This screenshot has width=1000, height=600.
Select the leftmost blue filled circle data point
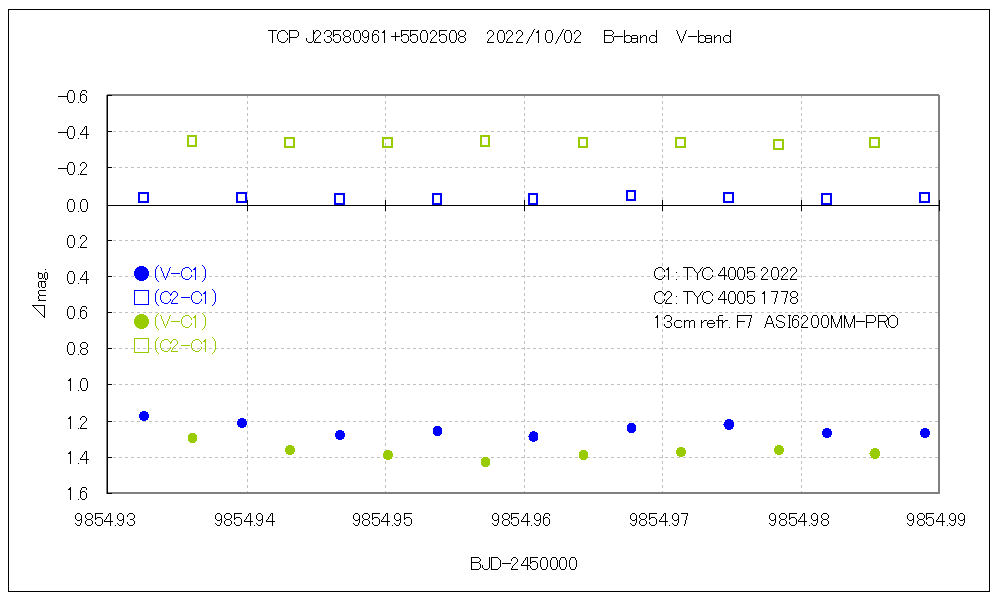point(144,416)
